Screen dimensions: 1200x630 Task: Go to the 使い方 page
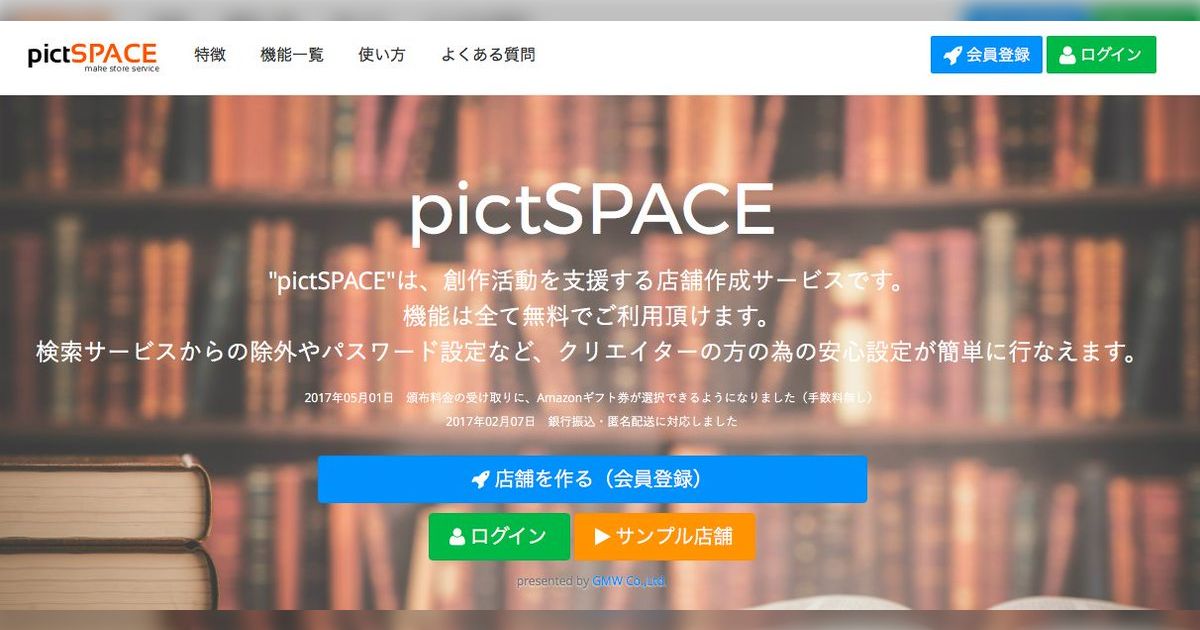pos(382,55)
